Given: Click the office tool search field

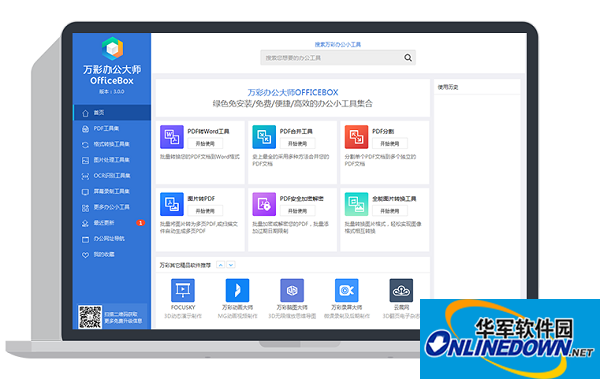Looking at the screenshot, I should [x=338, y=58].
